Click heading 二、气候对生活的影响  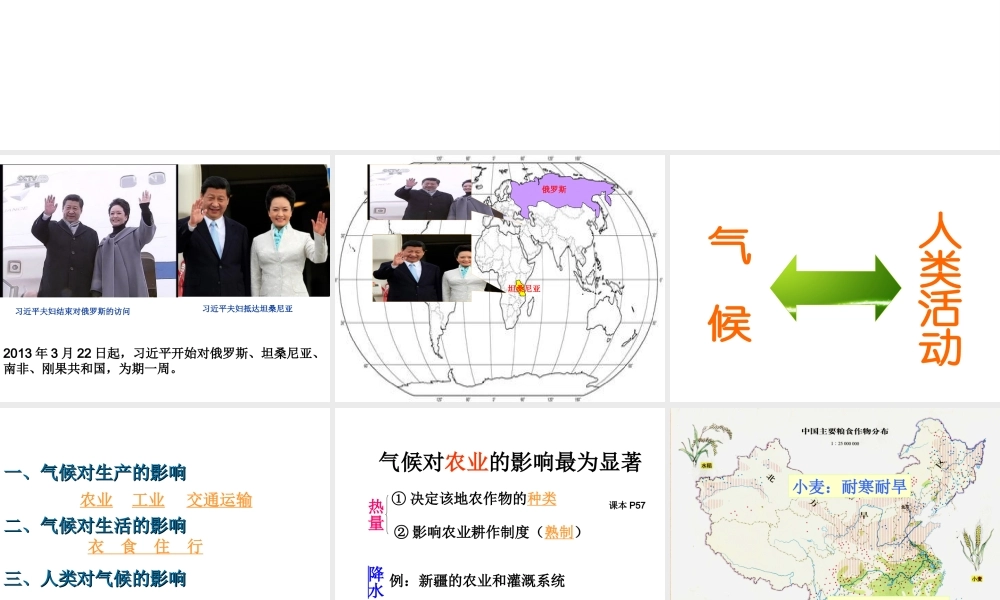[x=95, y=526]
